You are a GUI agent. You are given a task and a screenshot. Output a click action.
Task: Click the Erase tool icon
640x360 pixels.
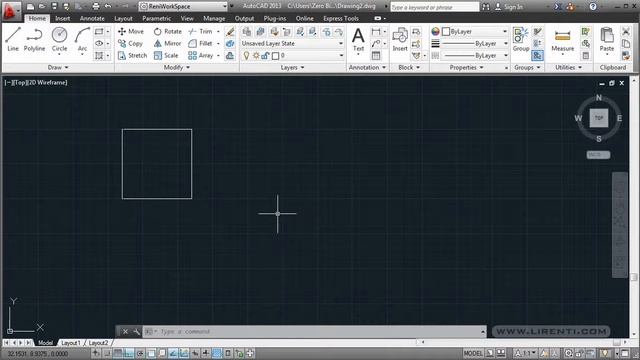point(230,31)
